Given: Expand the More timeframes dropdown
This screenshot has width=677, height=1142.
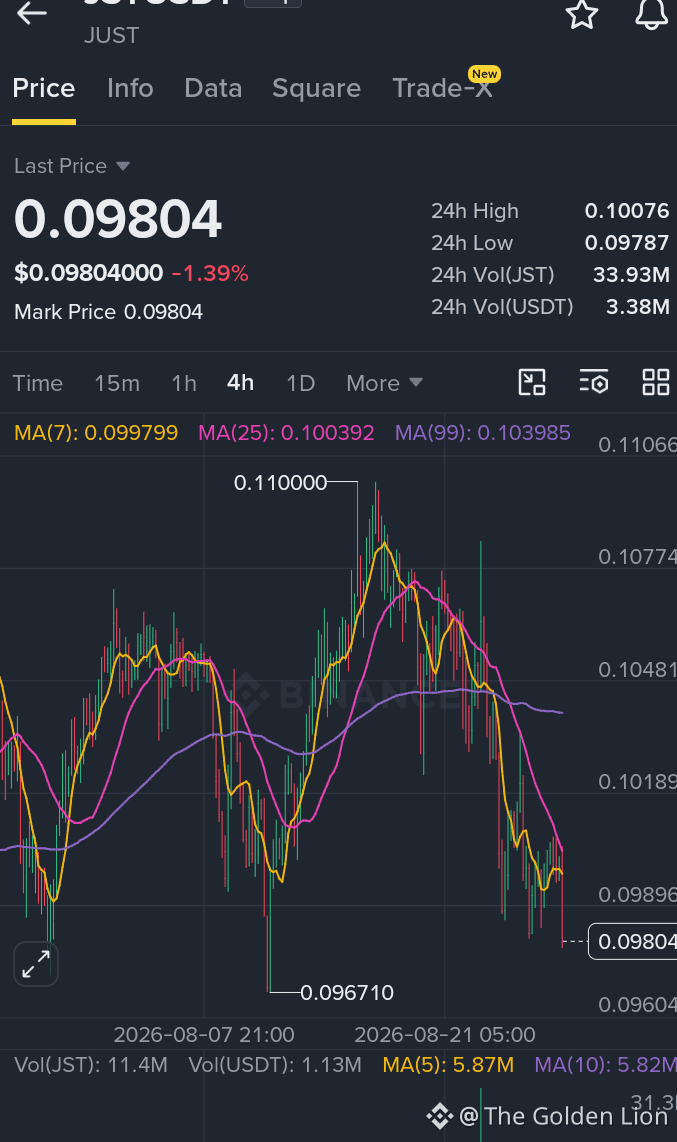Looking at the screenshot, I should [384, 383].
